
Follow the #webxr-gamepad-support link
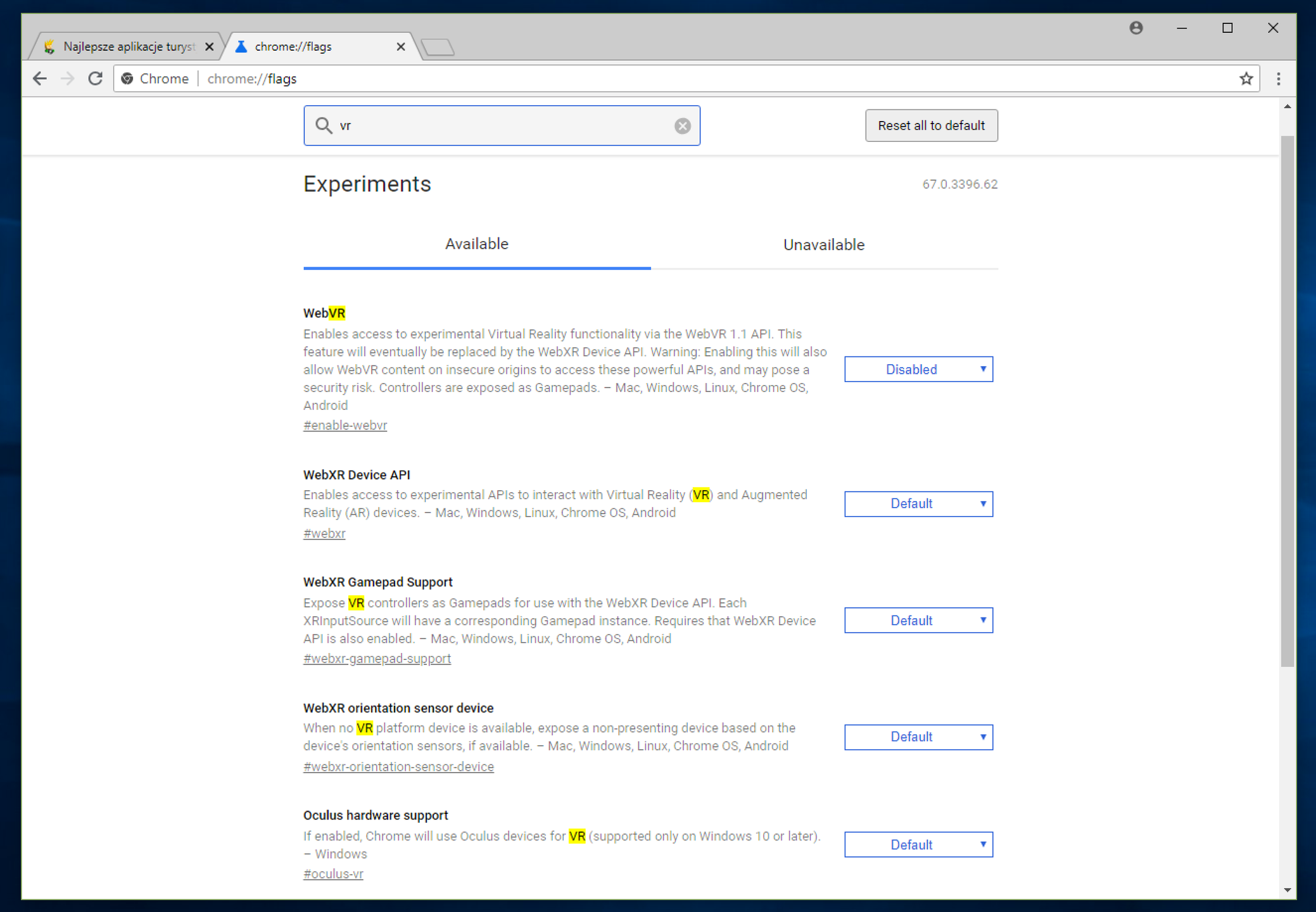click(x=377, y=659)
